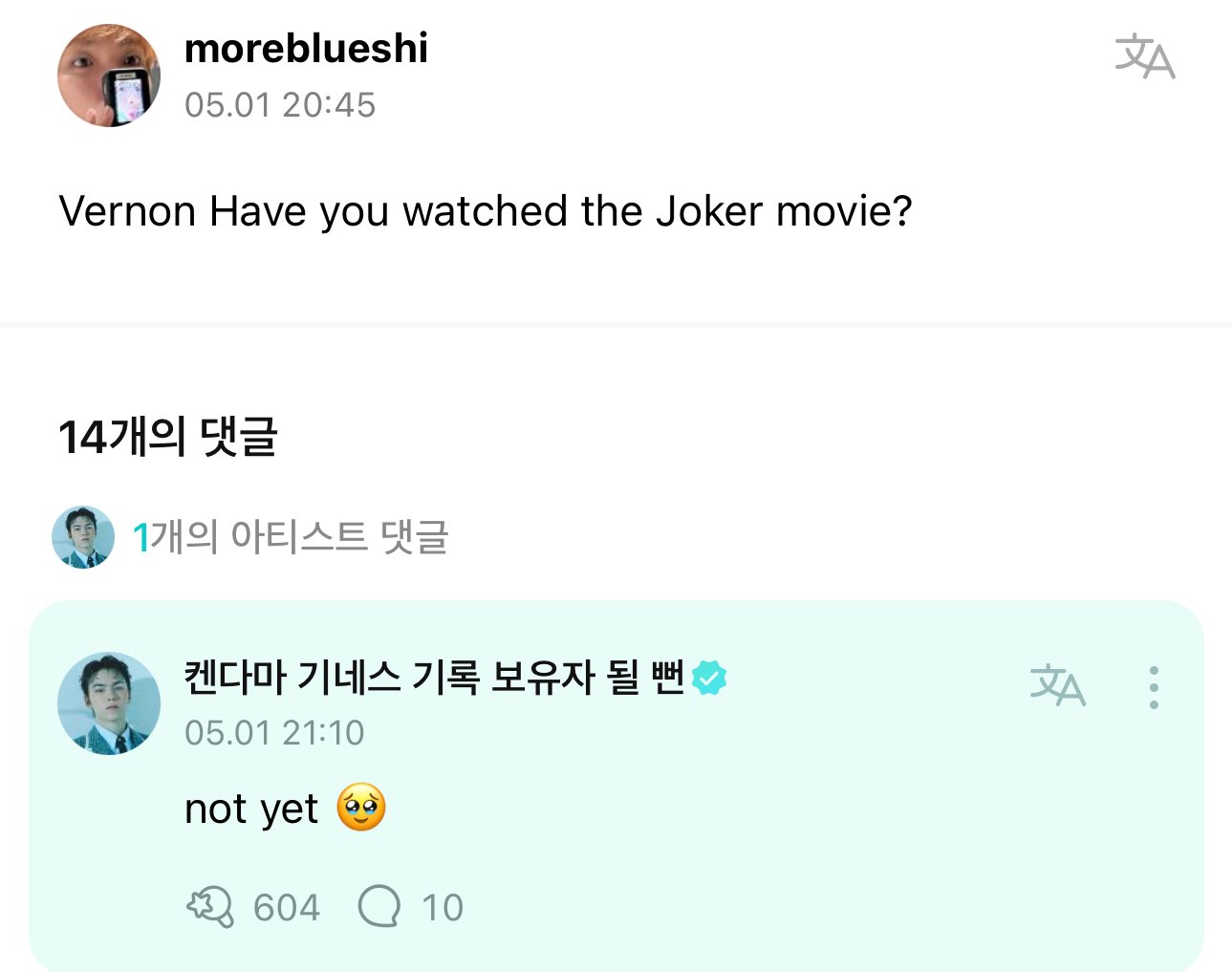Image resolution: width=1232 pixels, height=972 pixels.
Task: Go to moreblueshi username profile
Action: (306, 49)
